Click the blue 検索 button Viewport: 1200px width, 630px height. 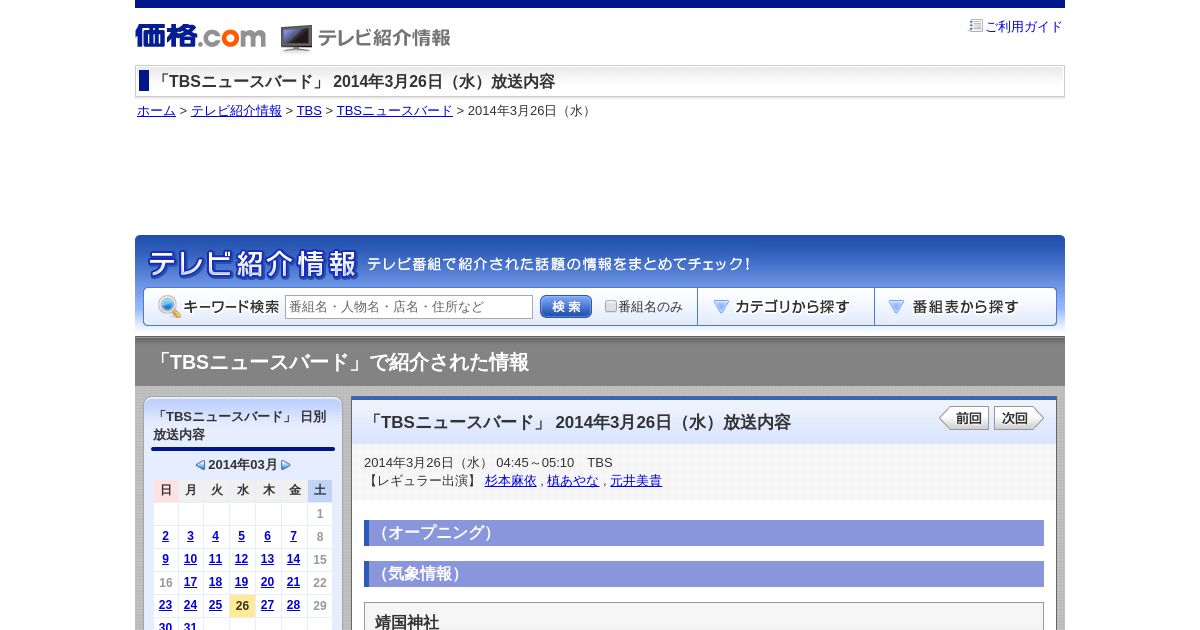(566, 307)
